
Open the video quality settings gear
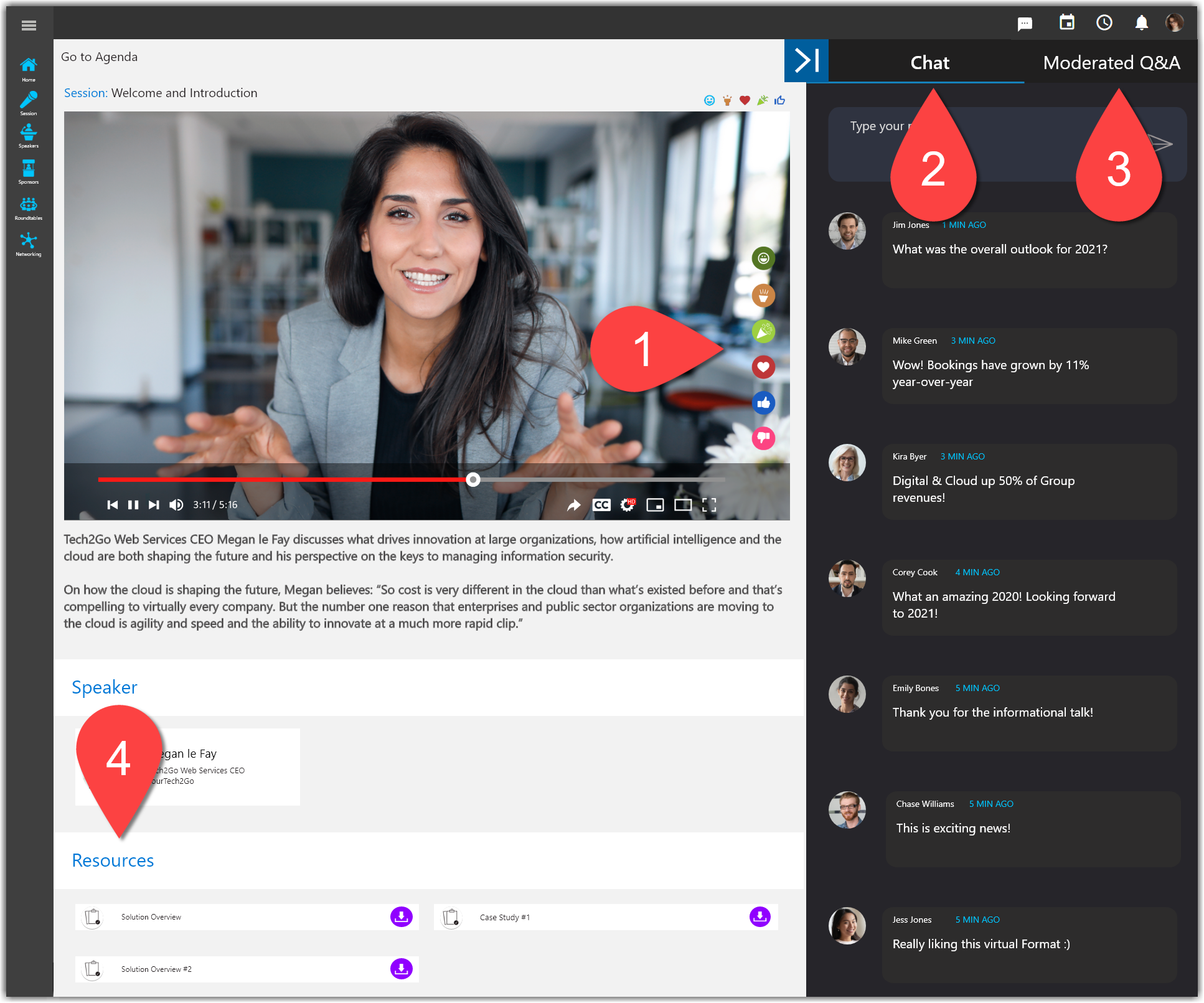click(628, 505)
